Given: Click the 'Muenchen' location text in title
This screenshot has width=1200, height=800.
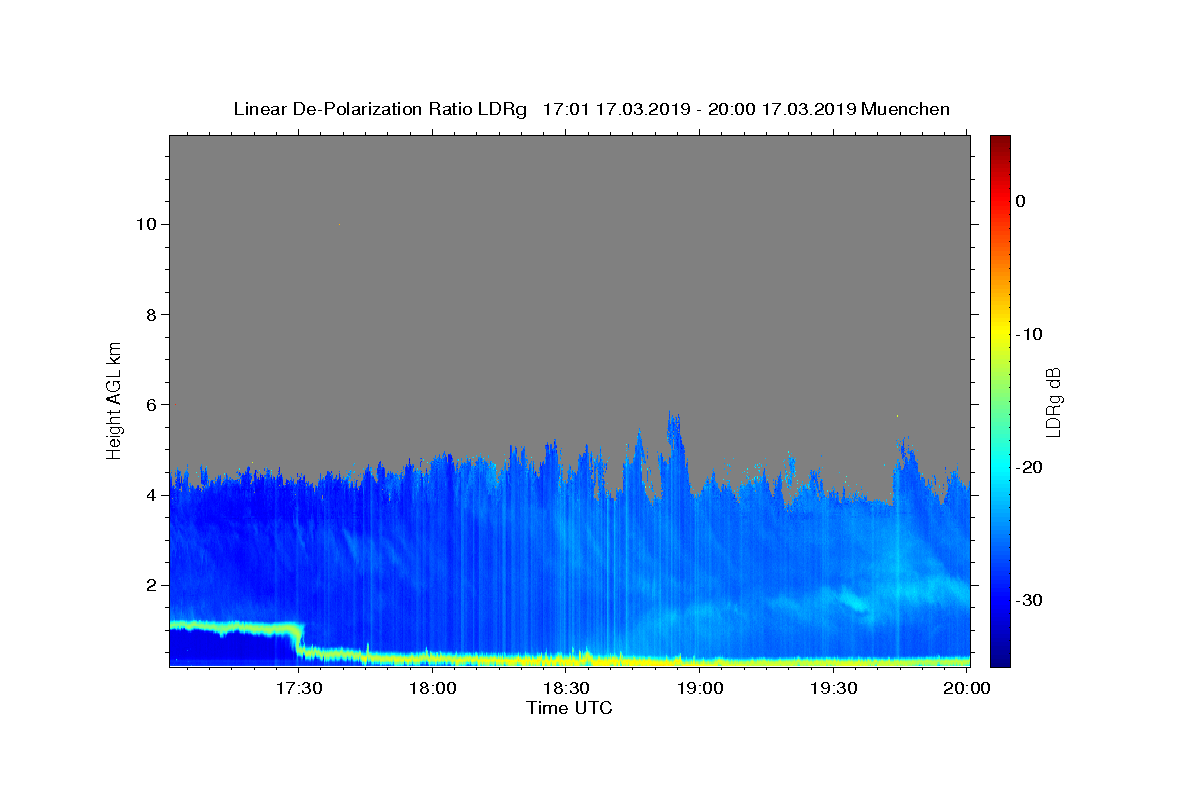Looking at the screenshot, I should pyautogui.click(x=905, y=109).
